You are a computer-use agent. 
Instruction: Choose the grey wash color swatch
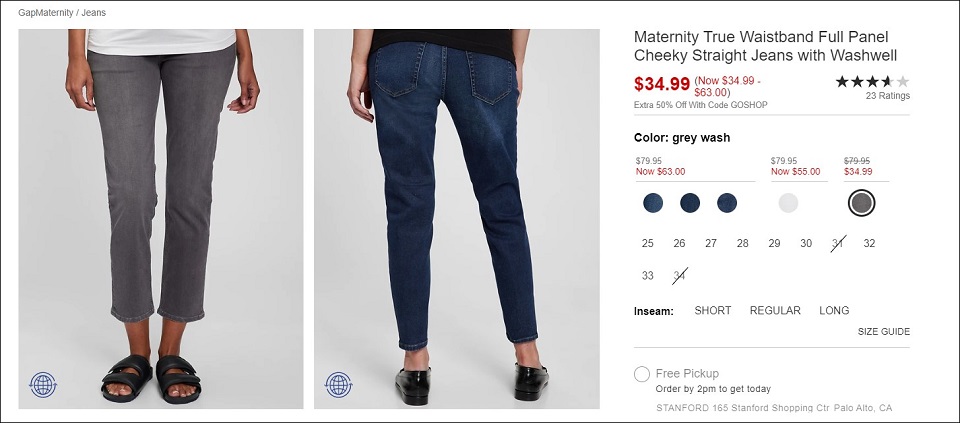coord(861,203)
